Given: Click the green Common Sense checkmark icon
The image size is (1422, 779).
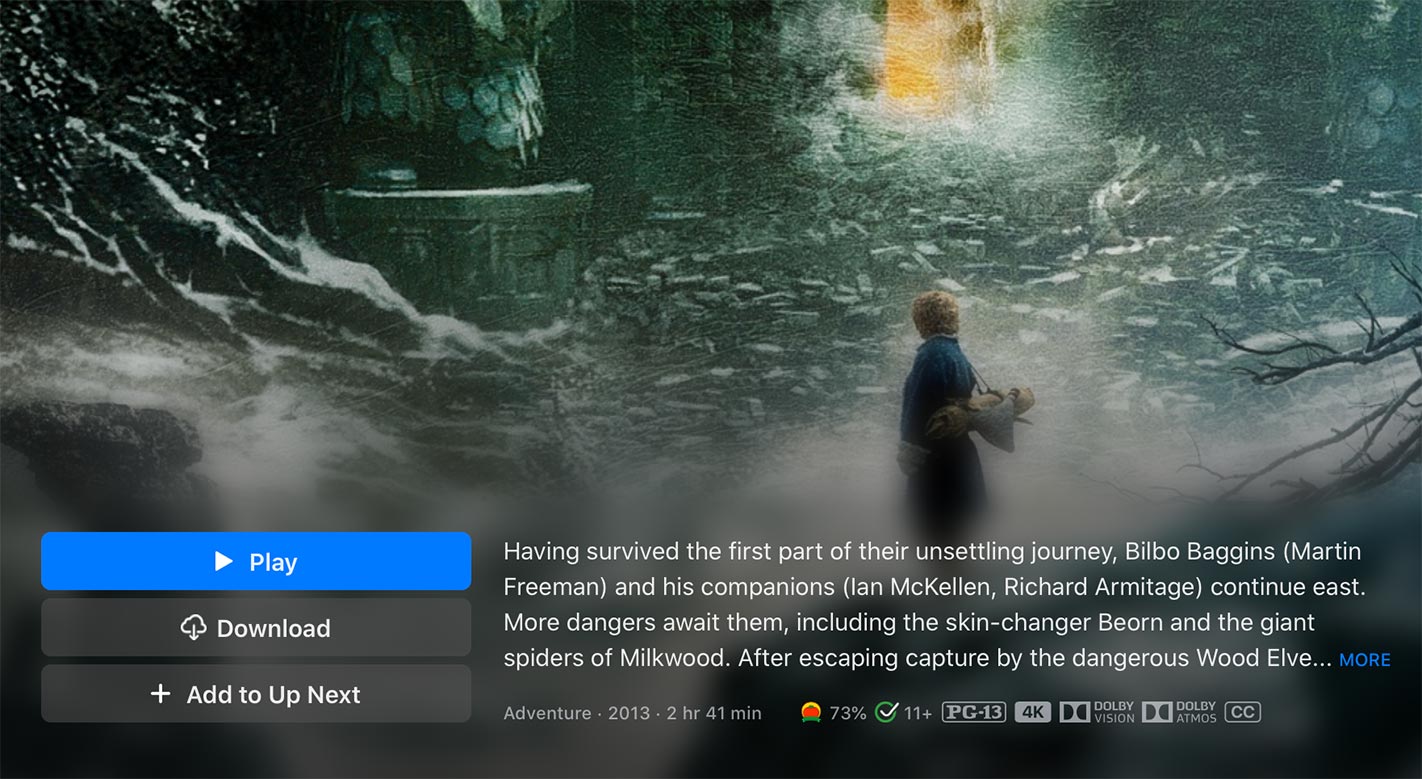Looking at the screenshot, I should [x=886, y=712].
